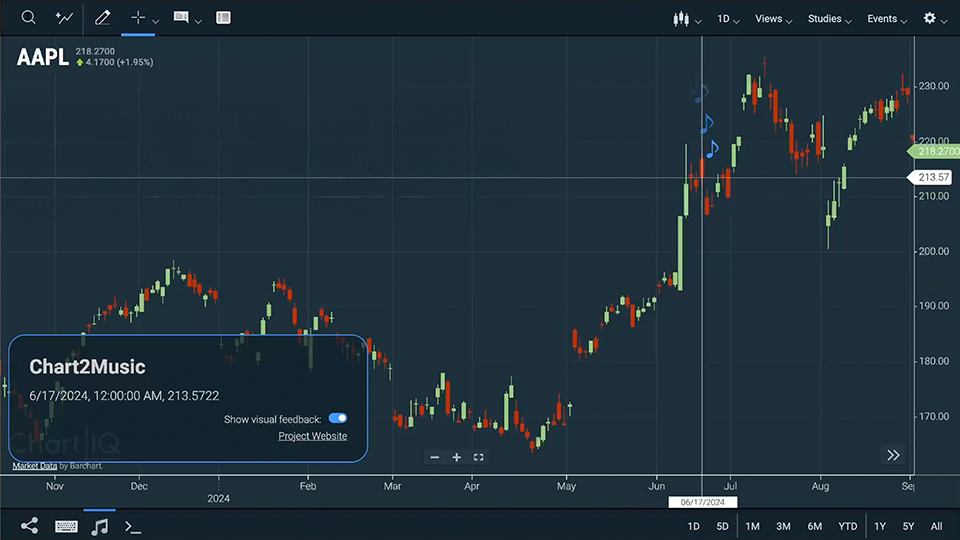Open the Studies menu
Screen dimensions: 960x540
coord(830,19)
